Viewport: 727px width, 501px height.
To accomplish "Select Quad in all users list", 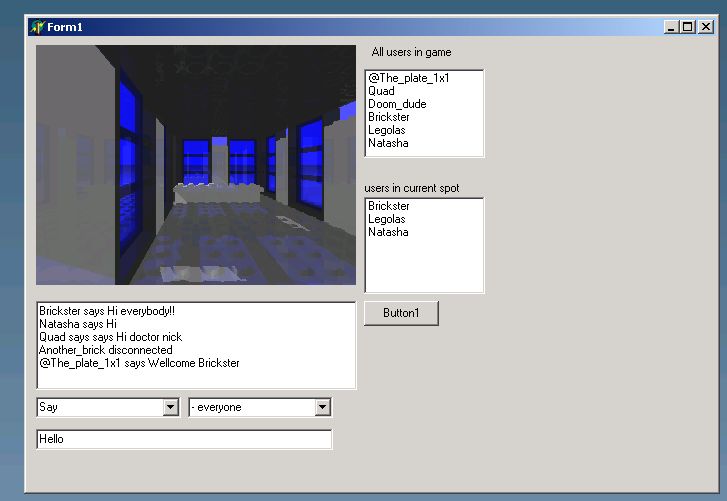I will tap(382, 91).
